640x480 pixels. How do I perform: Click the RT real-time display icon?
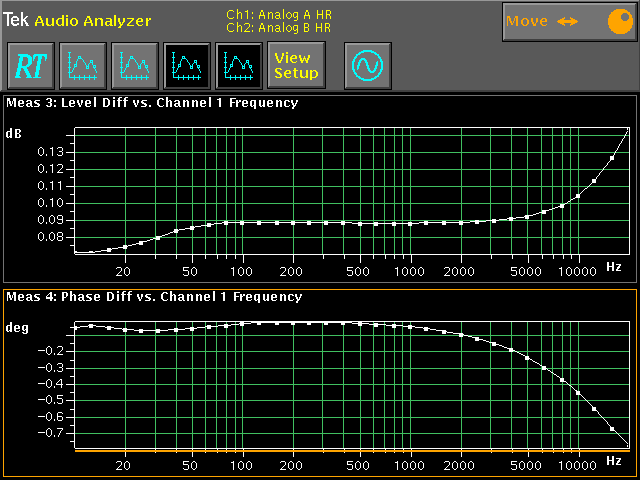click(x=30, y=66)
